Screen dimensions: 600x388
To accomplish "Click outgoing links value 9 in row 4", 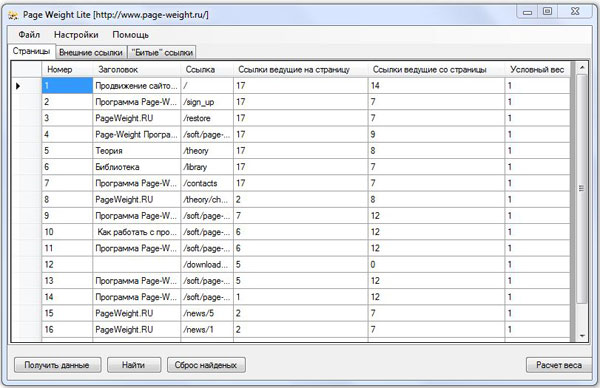I will point(436,135).
